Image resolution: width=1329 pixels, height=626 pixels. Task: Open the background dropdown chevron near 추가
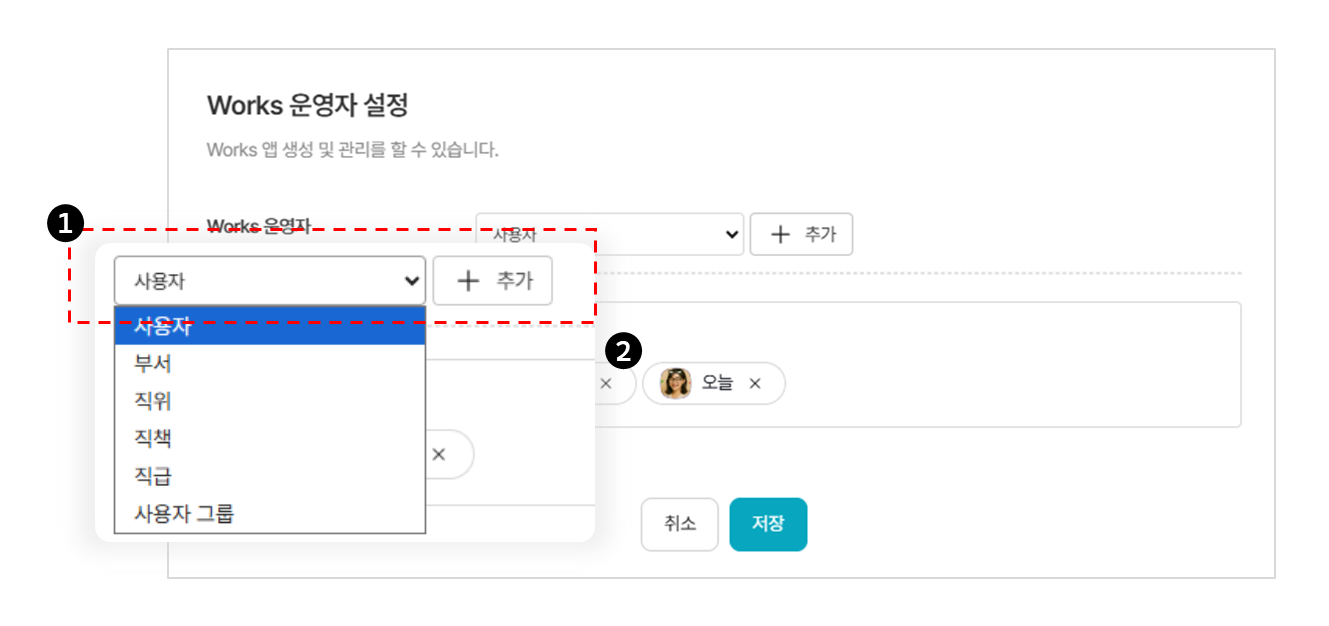[x=732, y=234]
